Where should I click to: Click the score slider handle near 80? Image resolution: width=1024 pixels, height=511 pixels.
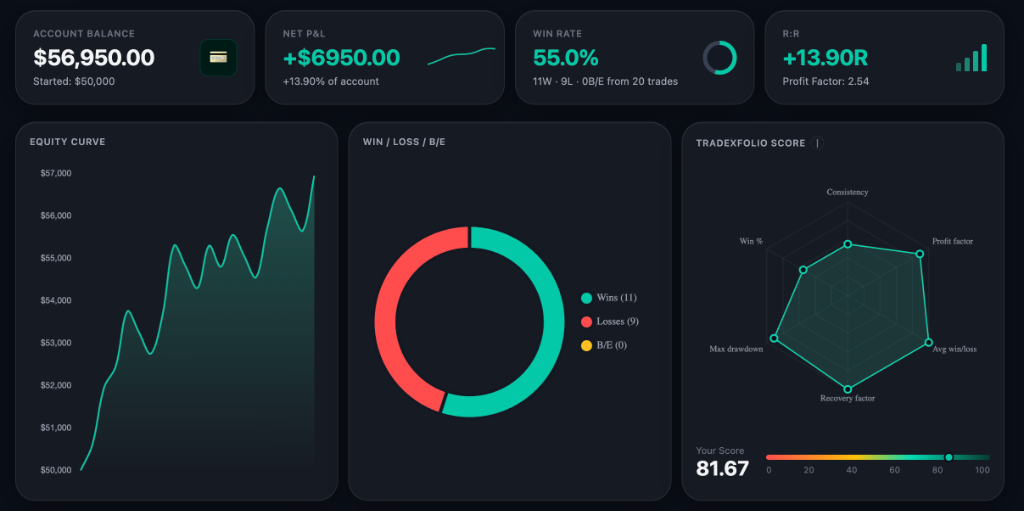[949, 457]
